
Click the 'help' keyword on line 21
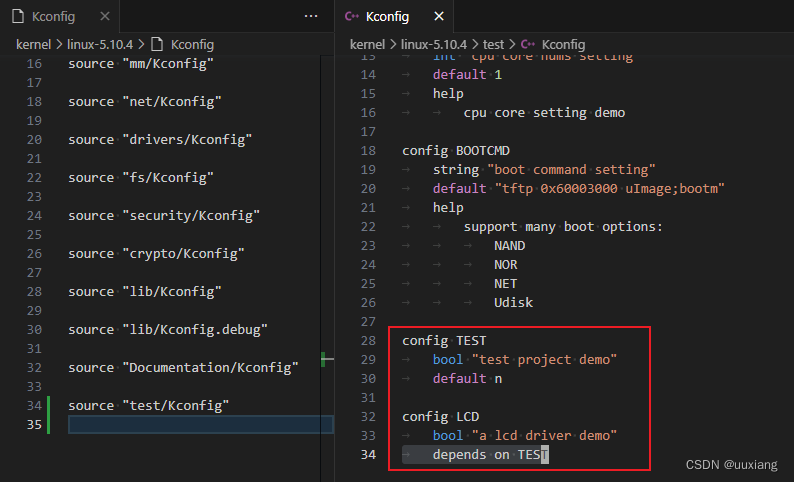[448, 208]
